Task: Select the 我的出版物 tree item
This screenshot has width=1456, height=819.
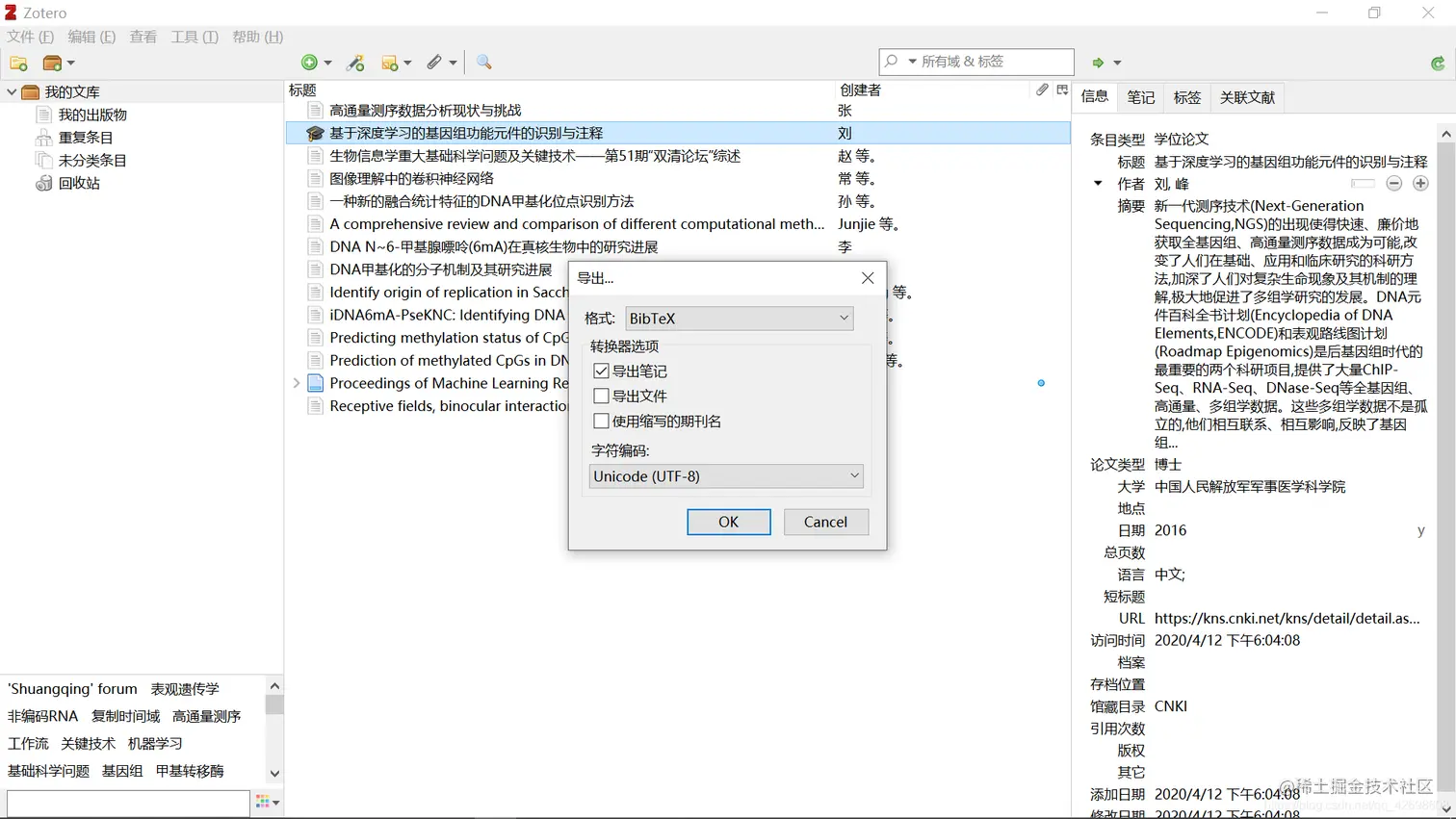Action: (92, 115)
